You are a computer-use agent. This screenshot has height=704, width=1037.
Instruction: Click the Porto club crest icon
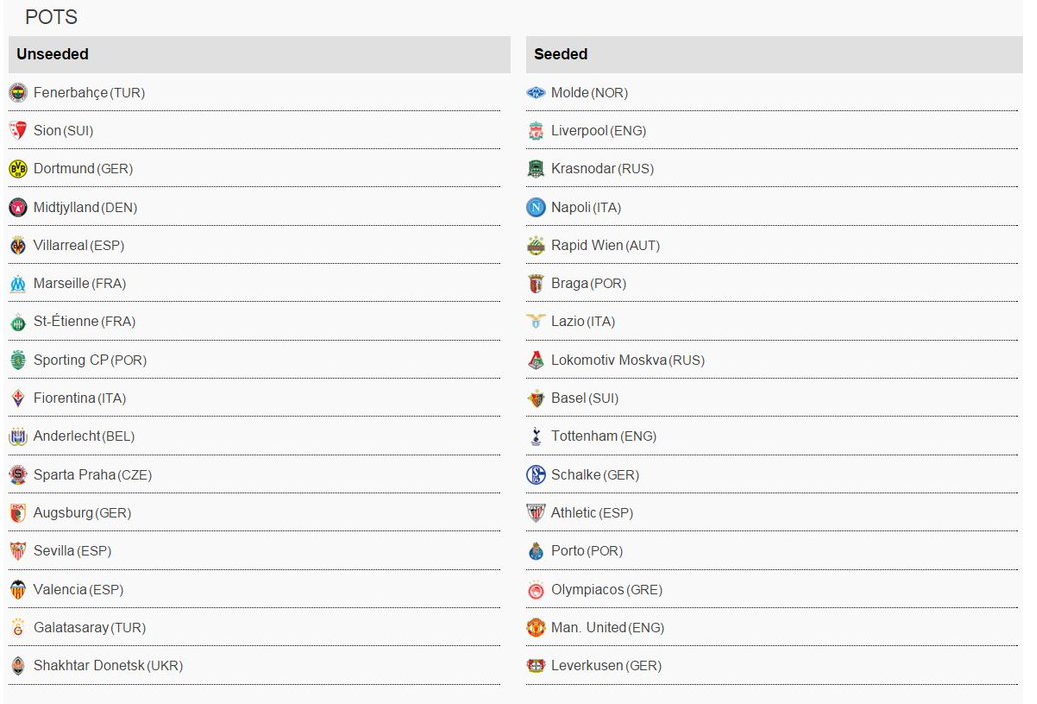coord(536,551)
